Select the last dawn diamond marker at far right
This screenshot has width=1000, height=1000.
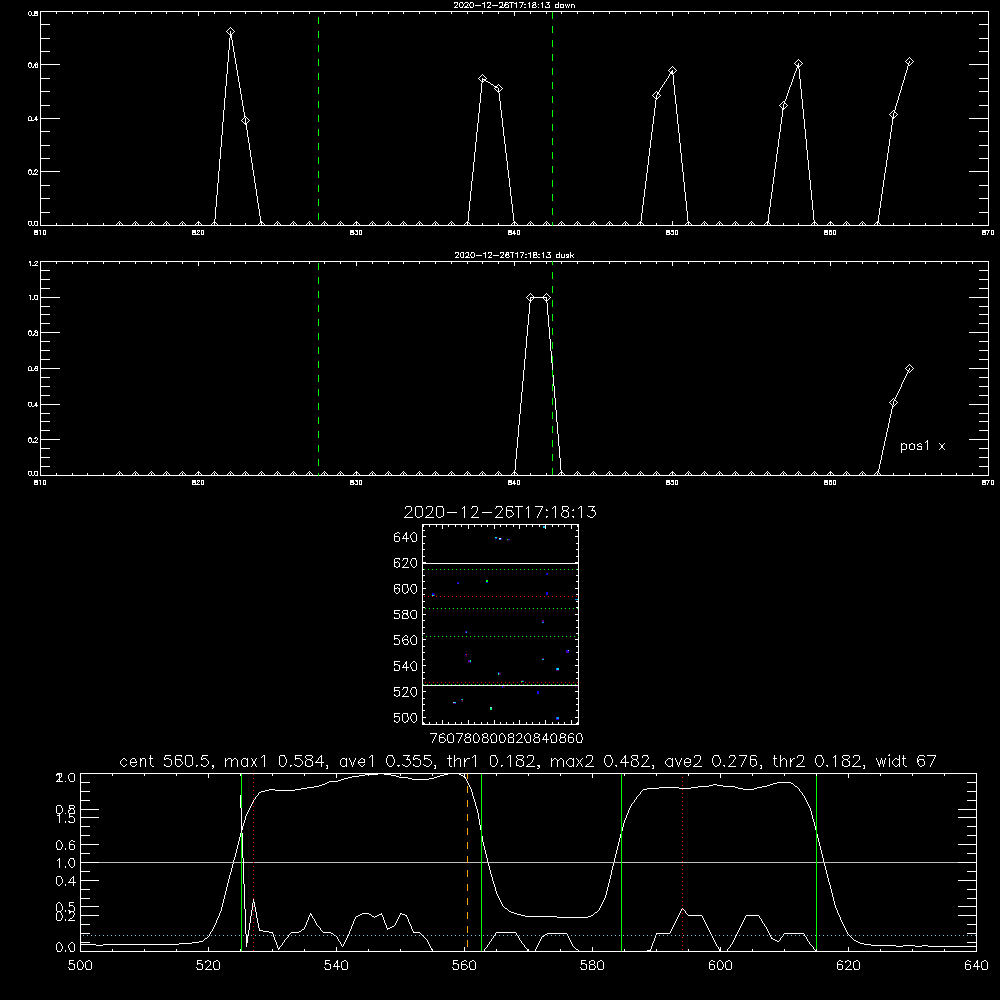[909, 62]
